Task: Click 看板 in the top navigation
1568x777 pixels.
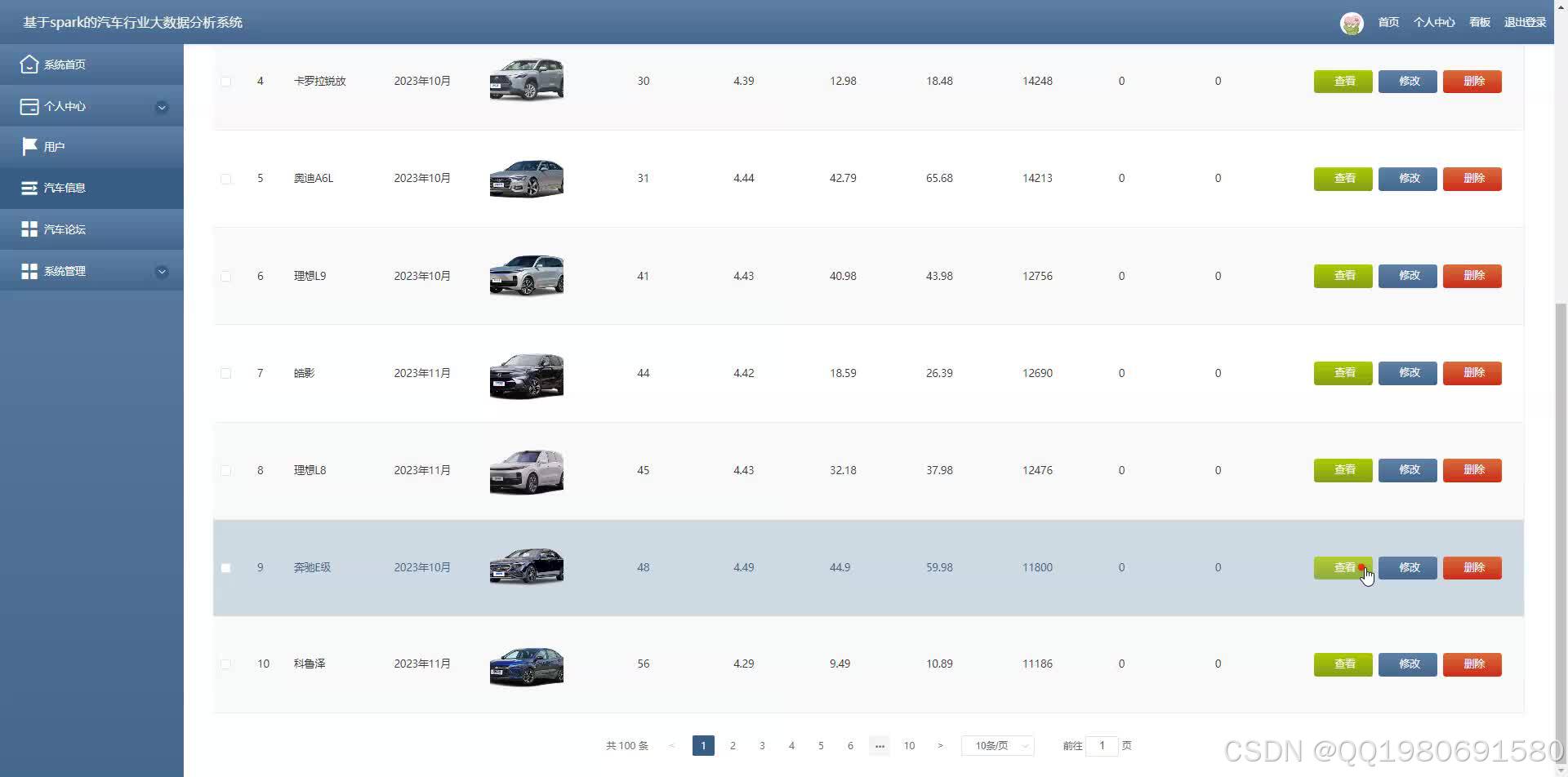Action: [x=1480, y=23]
